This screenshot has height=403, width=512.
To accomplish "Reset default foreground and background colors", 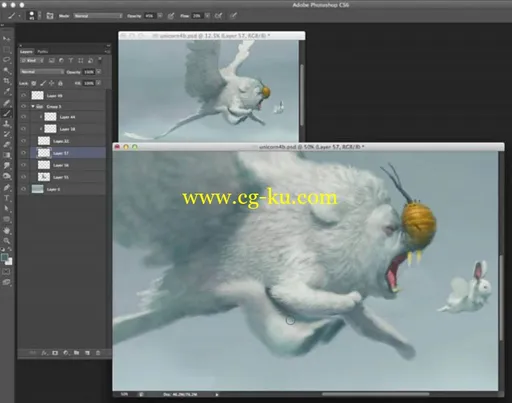I will click(x=3, y=249).
